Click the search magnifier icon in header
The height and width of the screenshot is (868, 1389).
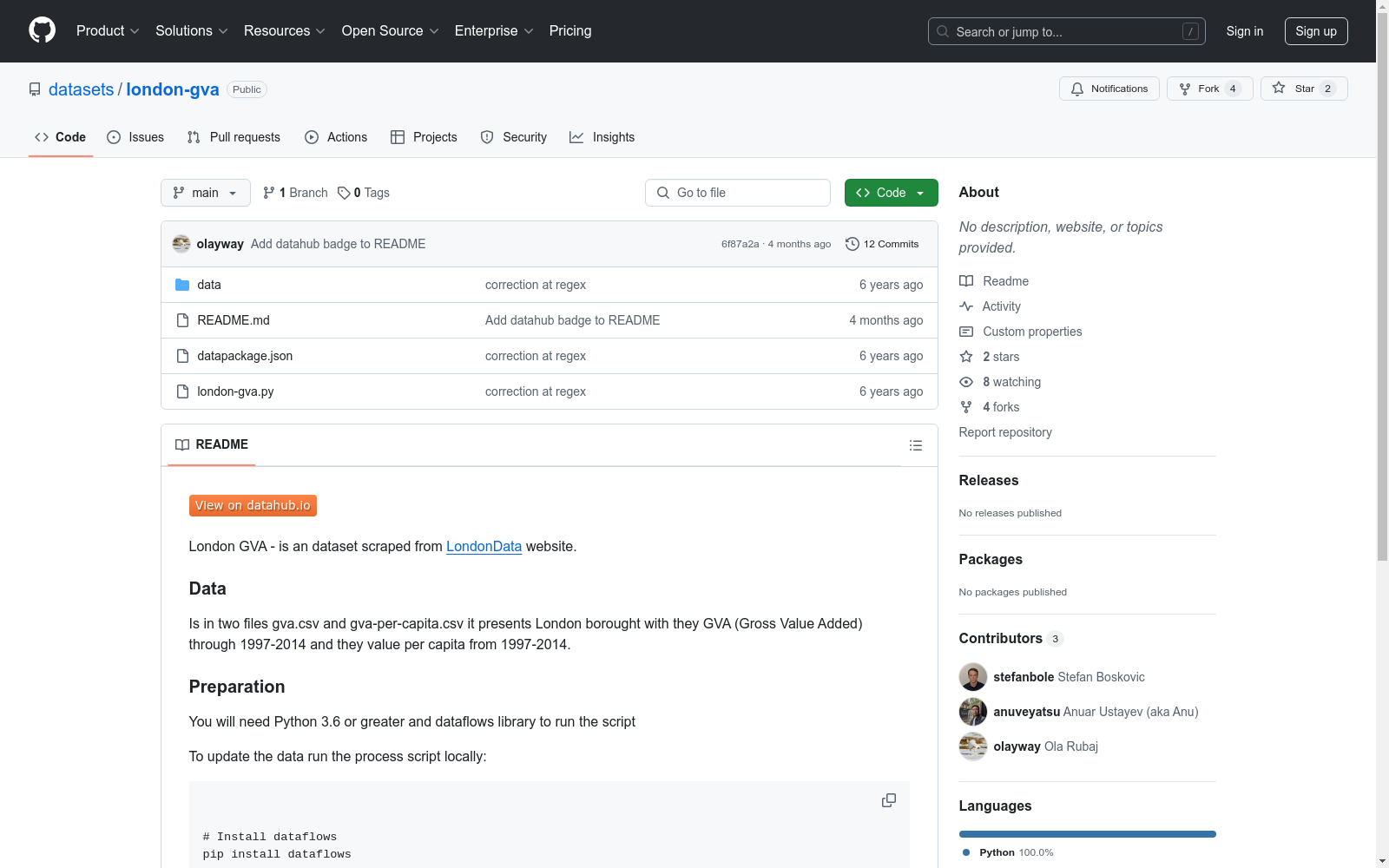coord(943,31)
